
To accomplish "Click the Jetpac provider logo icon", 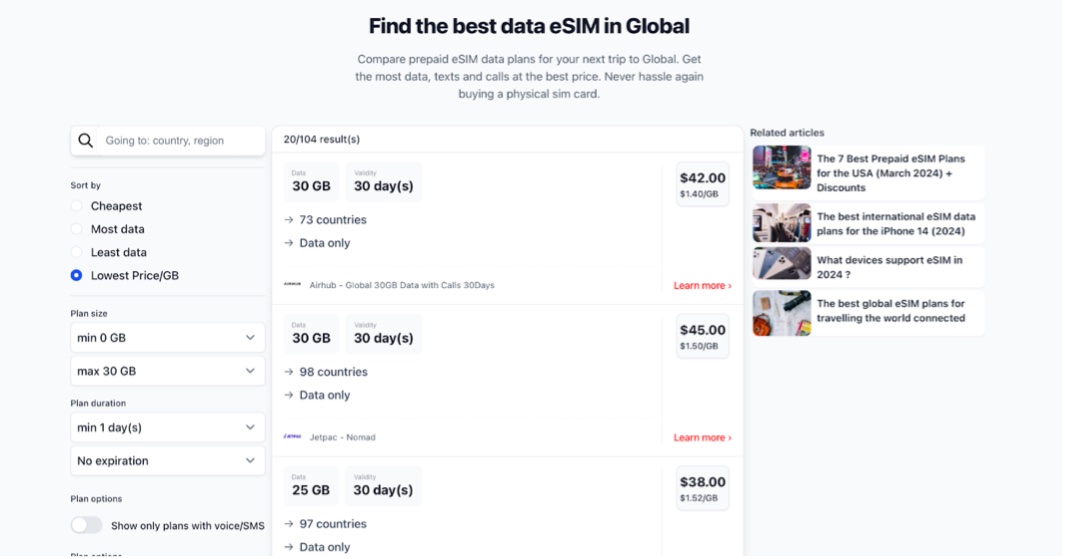I will pyautogui.click(x=293, y=437).
